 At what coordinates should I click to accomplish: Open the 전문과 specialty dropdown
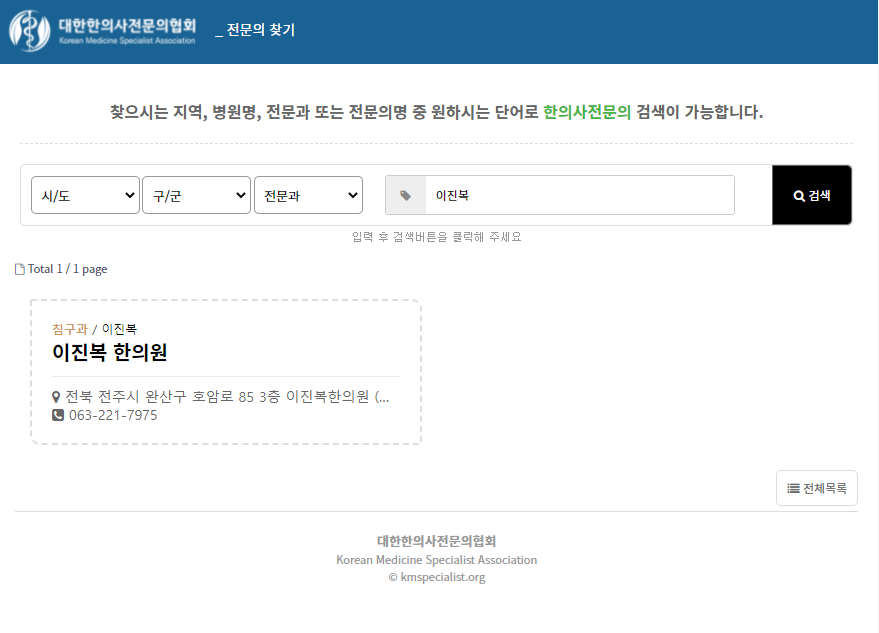308,195
